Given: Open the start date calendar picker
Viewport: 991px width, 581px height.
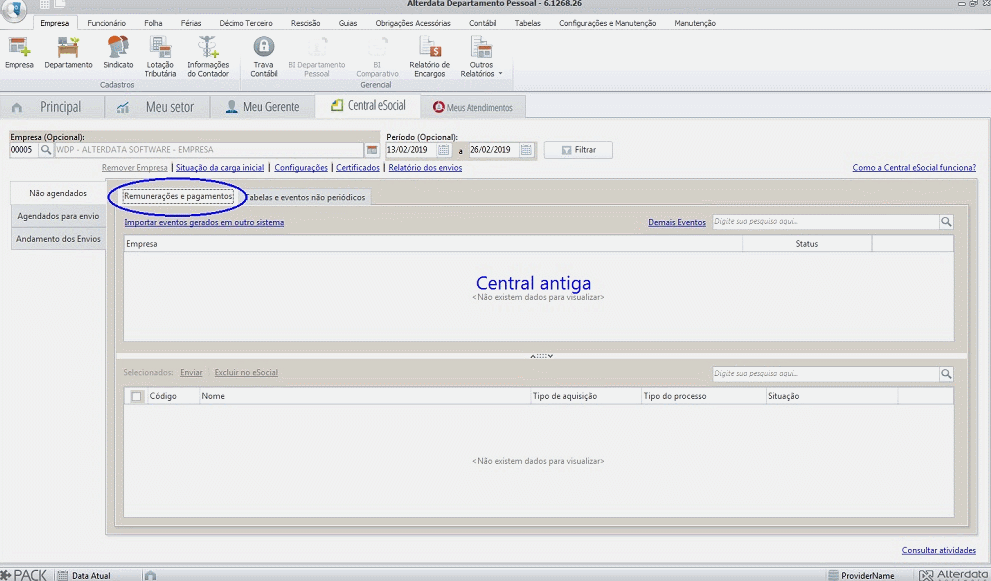Looking at the screenshot, I should [444, 150].
